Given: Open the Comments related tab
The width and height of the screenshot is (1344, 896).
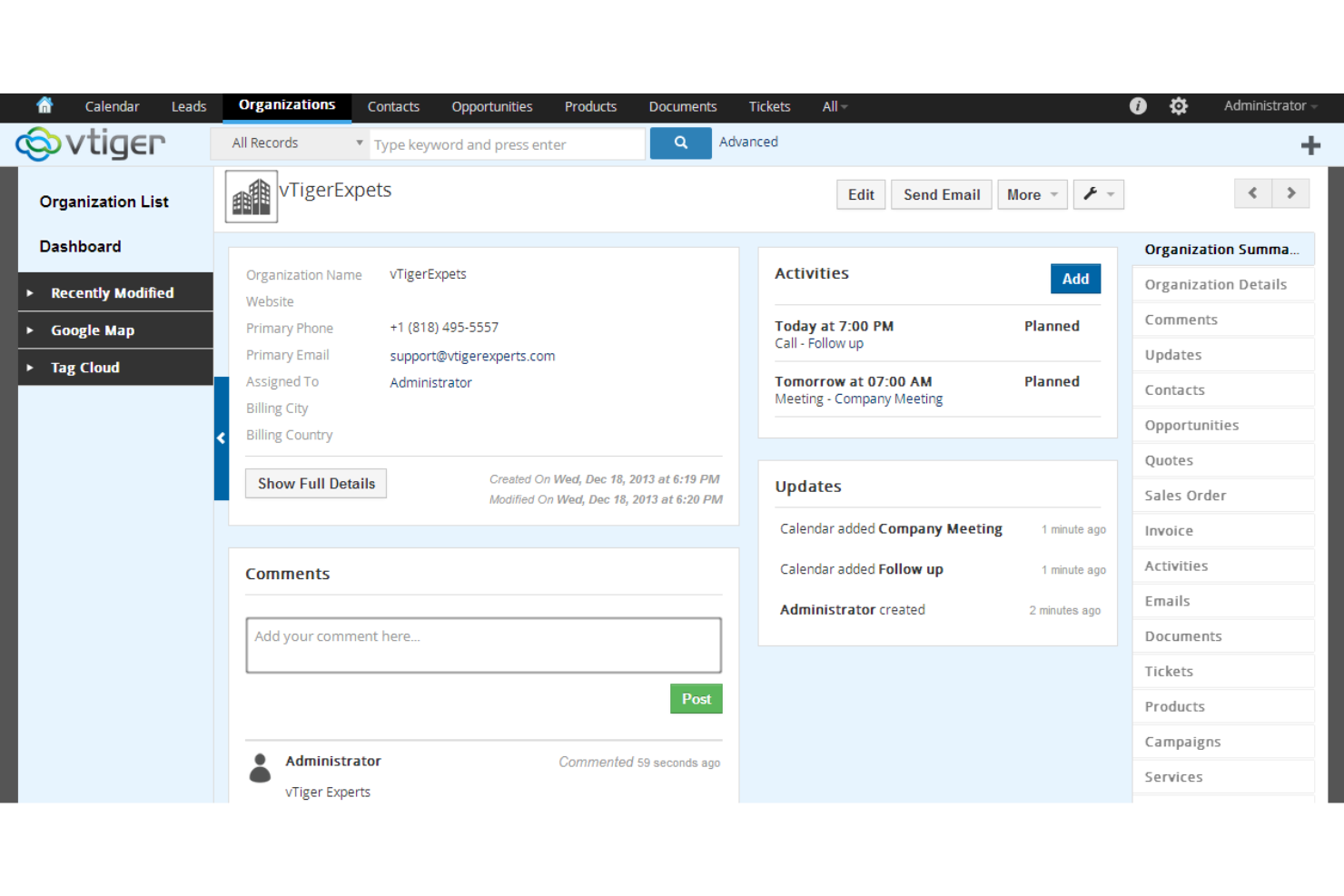Looking at the screenshot, I should pos(1222,320).
